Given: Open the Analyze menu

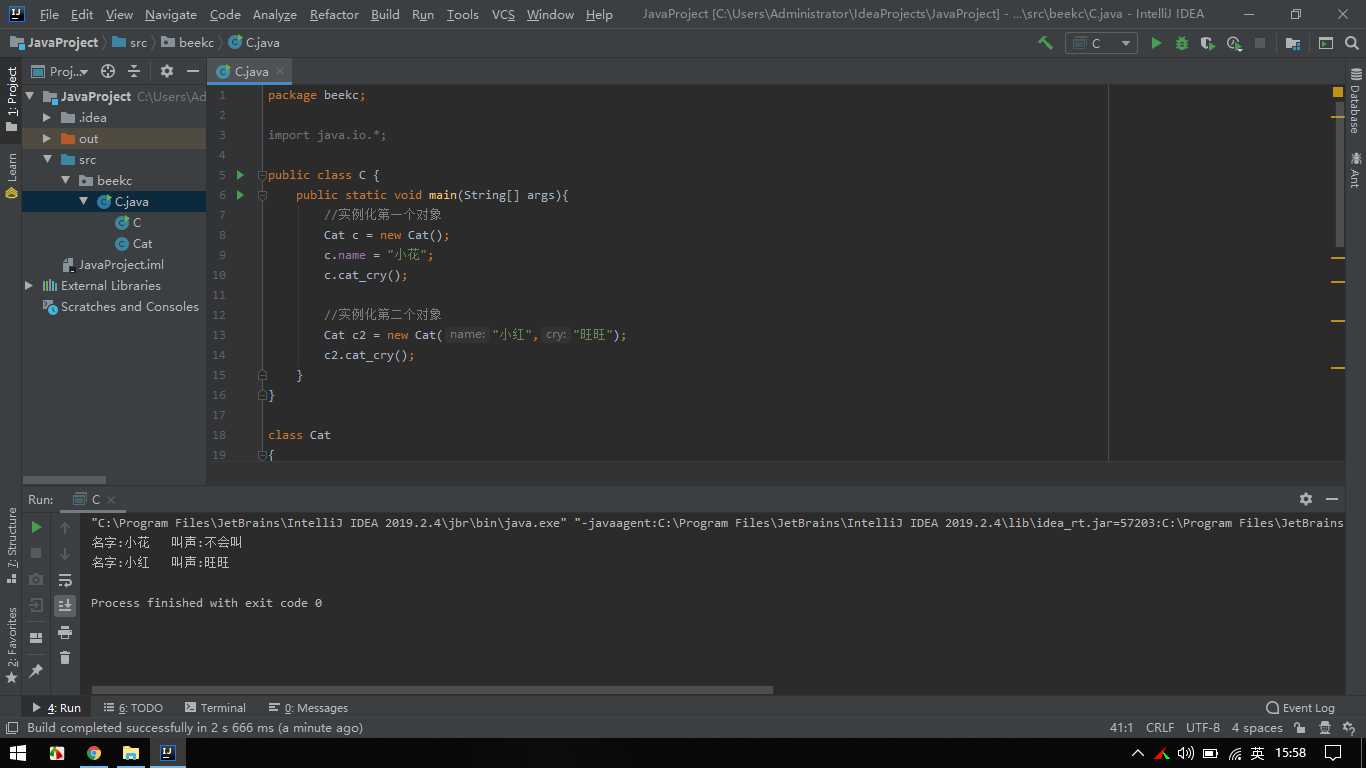Looking at the screenshot, I should click(274, 15).
